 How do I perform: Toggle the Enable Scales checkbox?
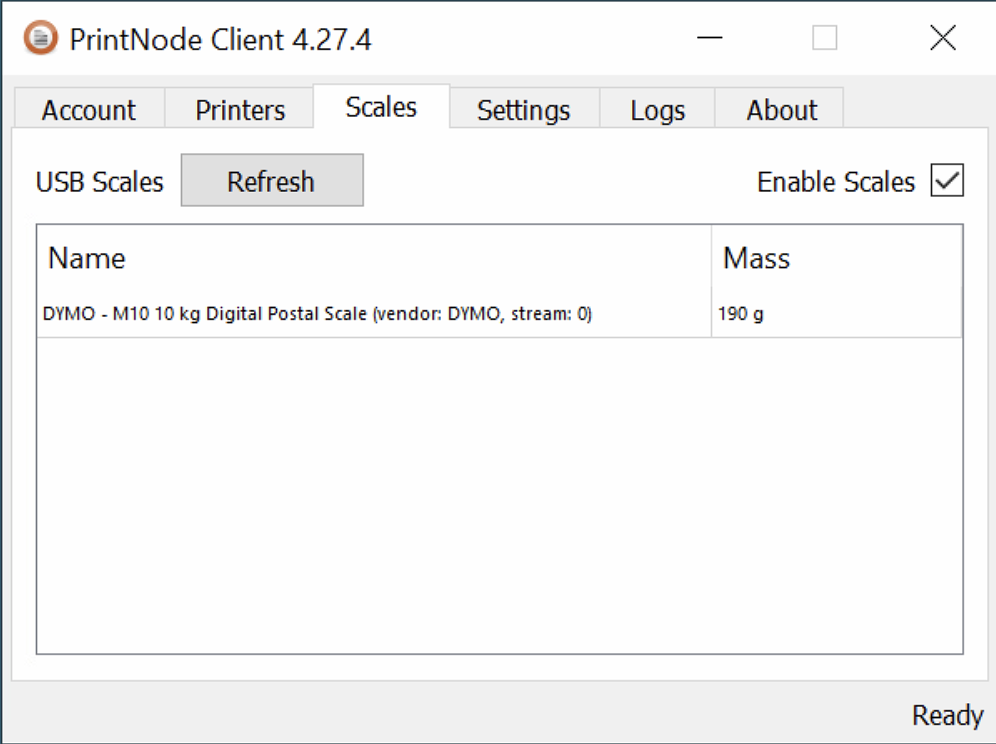tap(947, 180)
